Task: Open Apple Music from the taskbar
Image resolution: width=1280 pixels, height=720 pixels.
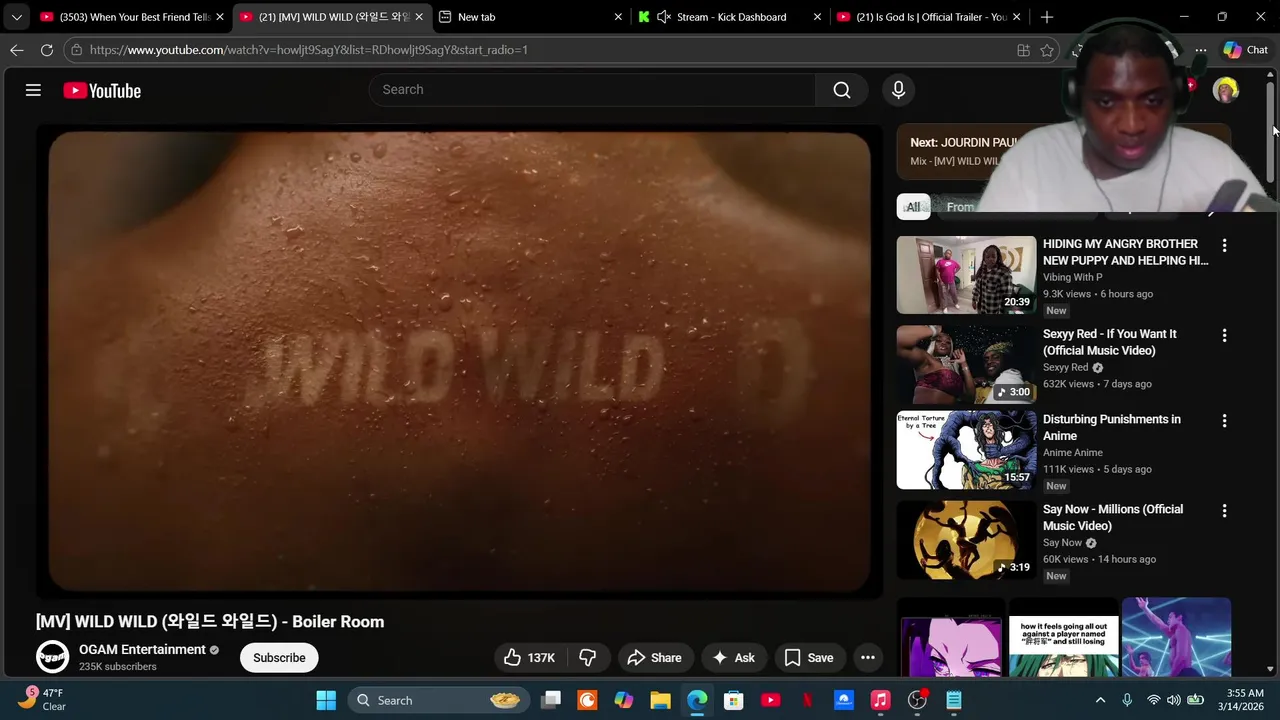Action: (880, 700)
